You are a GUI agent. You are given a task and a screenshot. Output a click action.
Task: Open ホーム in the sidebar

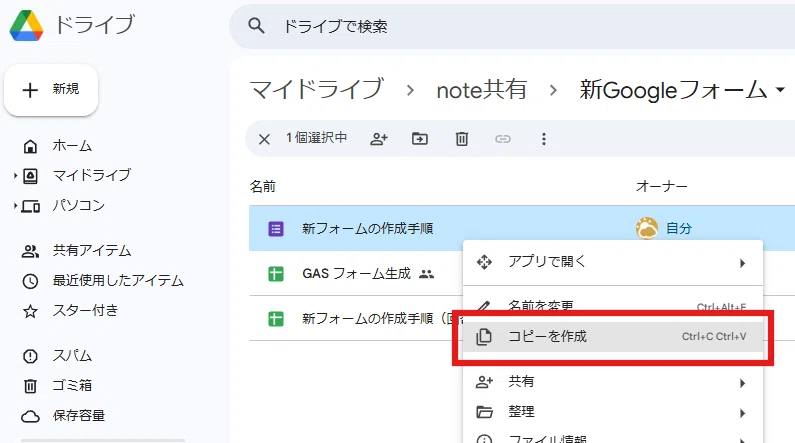(57, 146)
